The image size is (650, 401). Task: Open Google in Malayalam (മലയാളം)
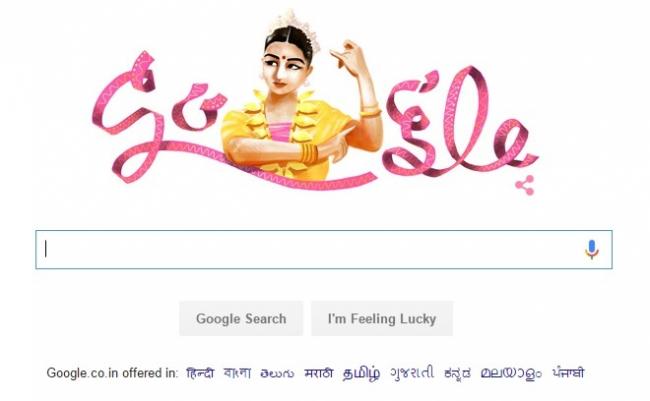[511, 373]
